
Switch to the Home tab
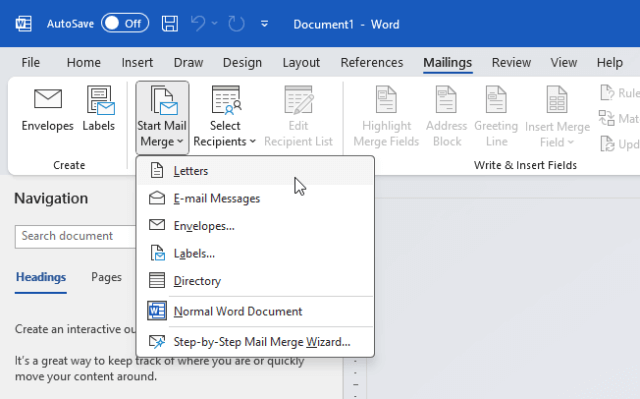84,62
